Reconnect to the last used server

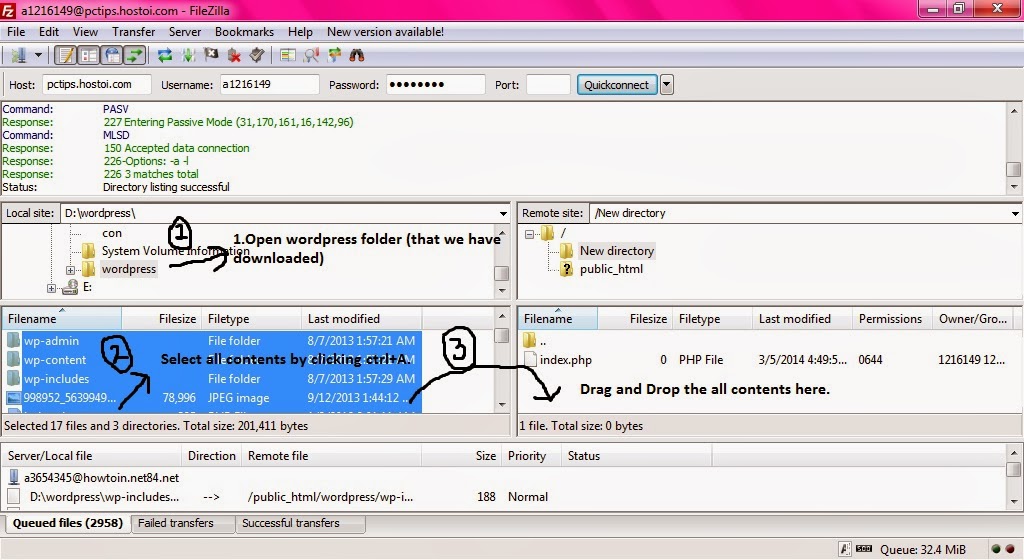[257, 55]
